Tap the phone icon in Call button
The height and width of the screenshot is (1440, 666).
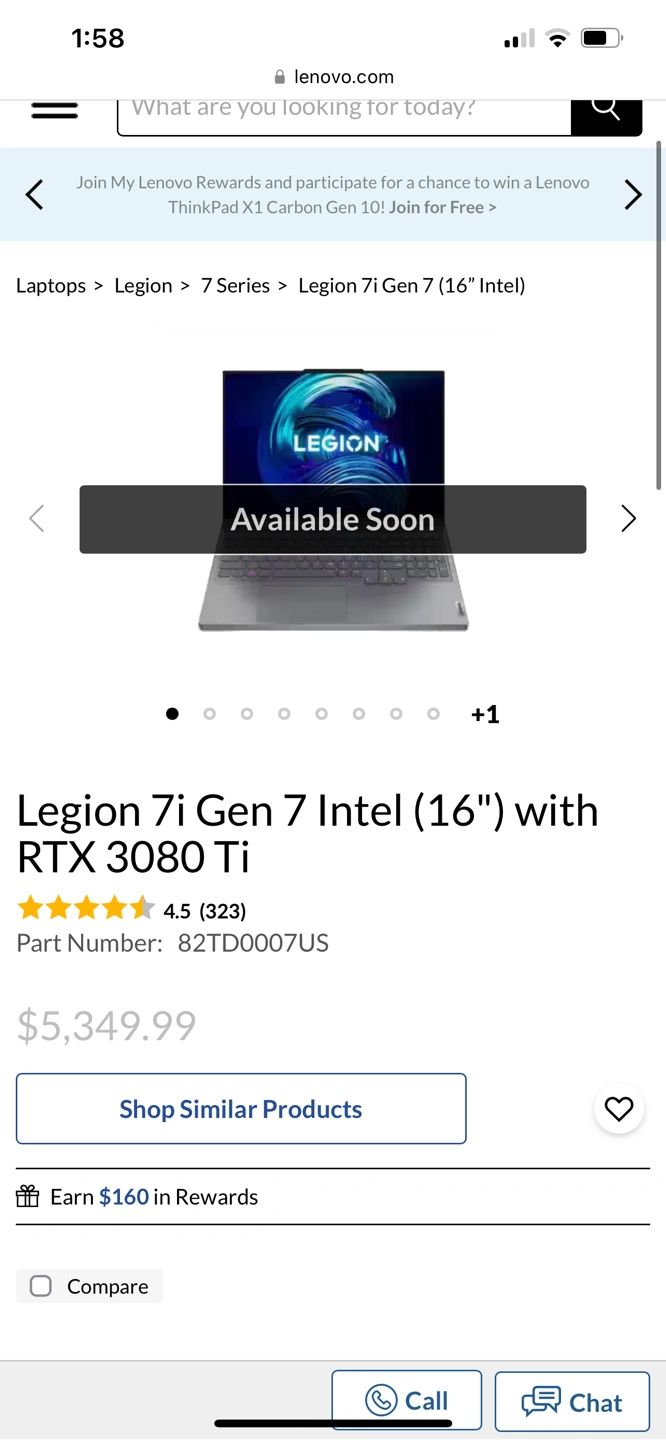pos(381,1400)
